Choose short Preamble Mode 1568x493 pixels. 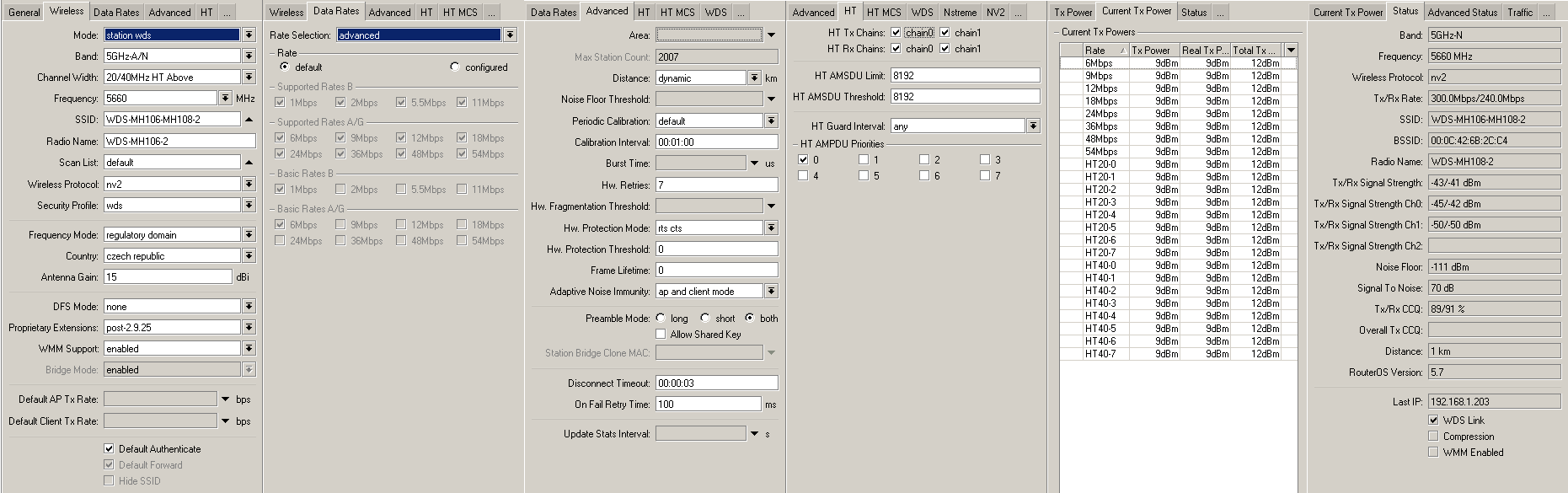[x=705, y=318]
